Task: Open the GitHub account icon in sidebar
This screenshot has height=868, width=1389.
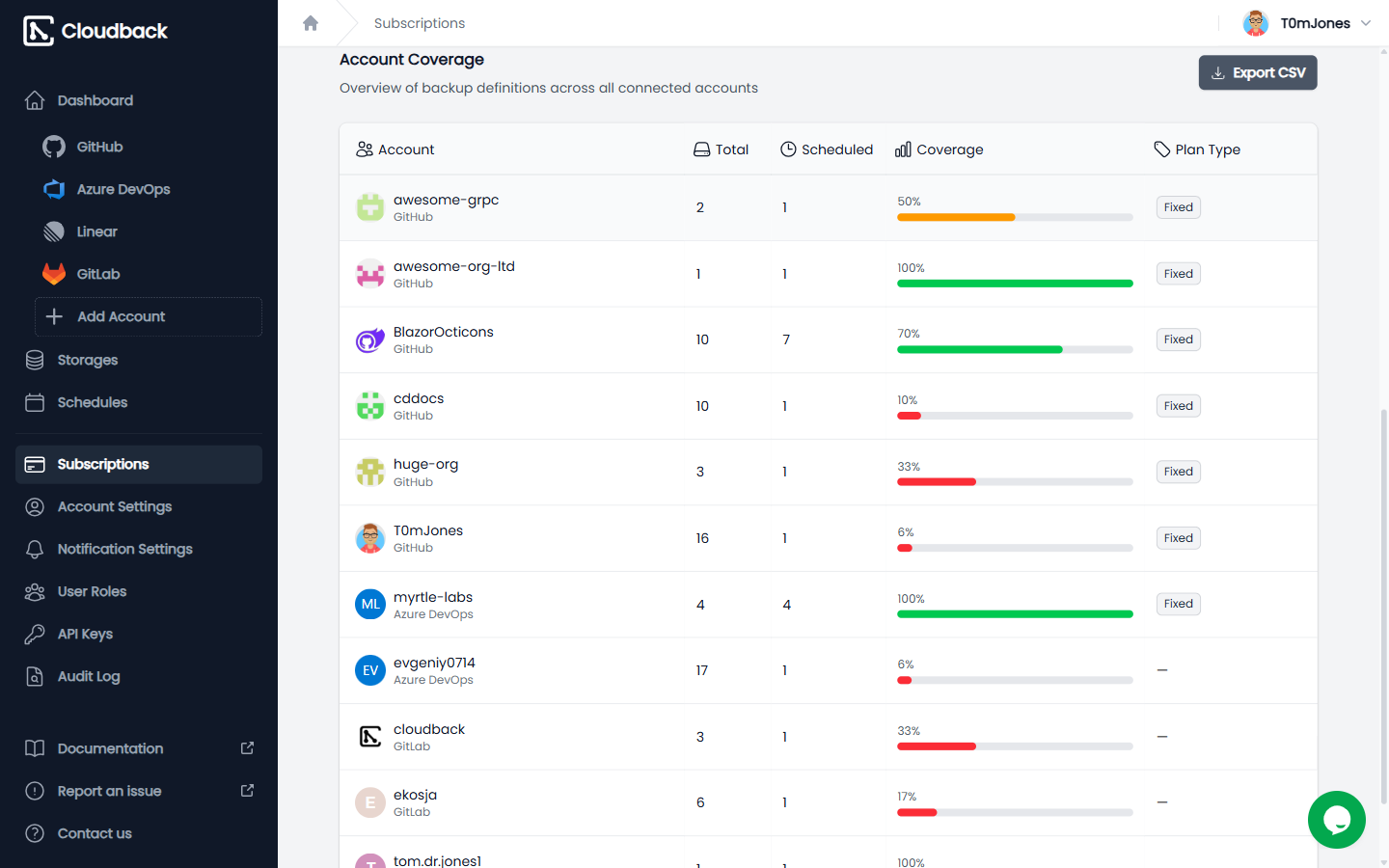Action: click(54, 147)
